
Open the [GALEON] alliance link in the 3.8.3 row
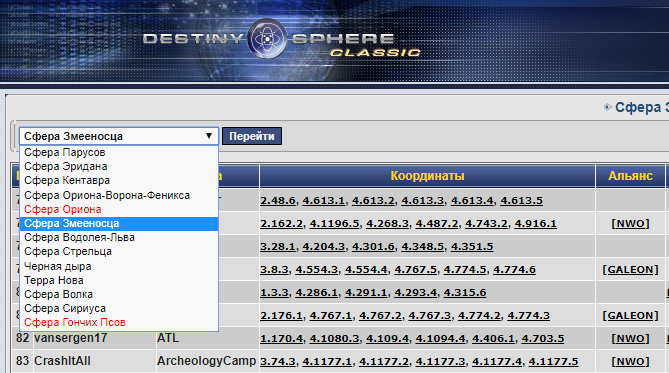click(630, 270)
